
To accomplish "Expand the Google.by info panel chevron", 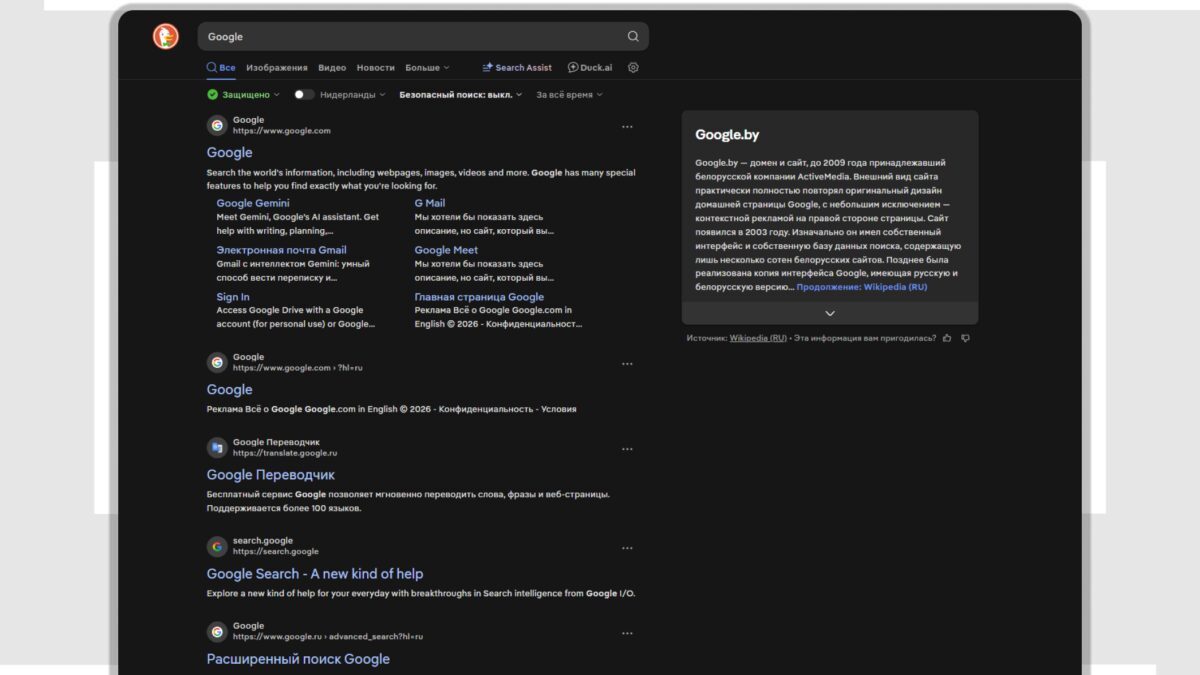I will (x=830, y=313).
